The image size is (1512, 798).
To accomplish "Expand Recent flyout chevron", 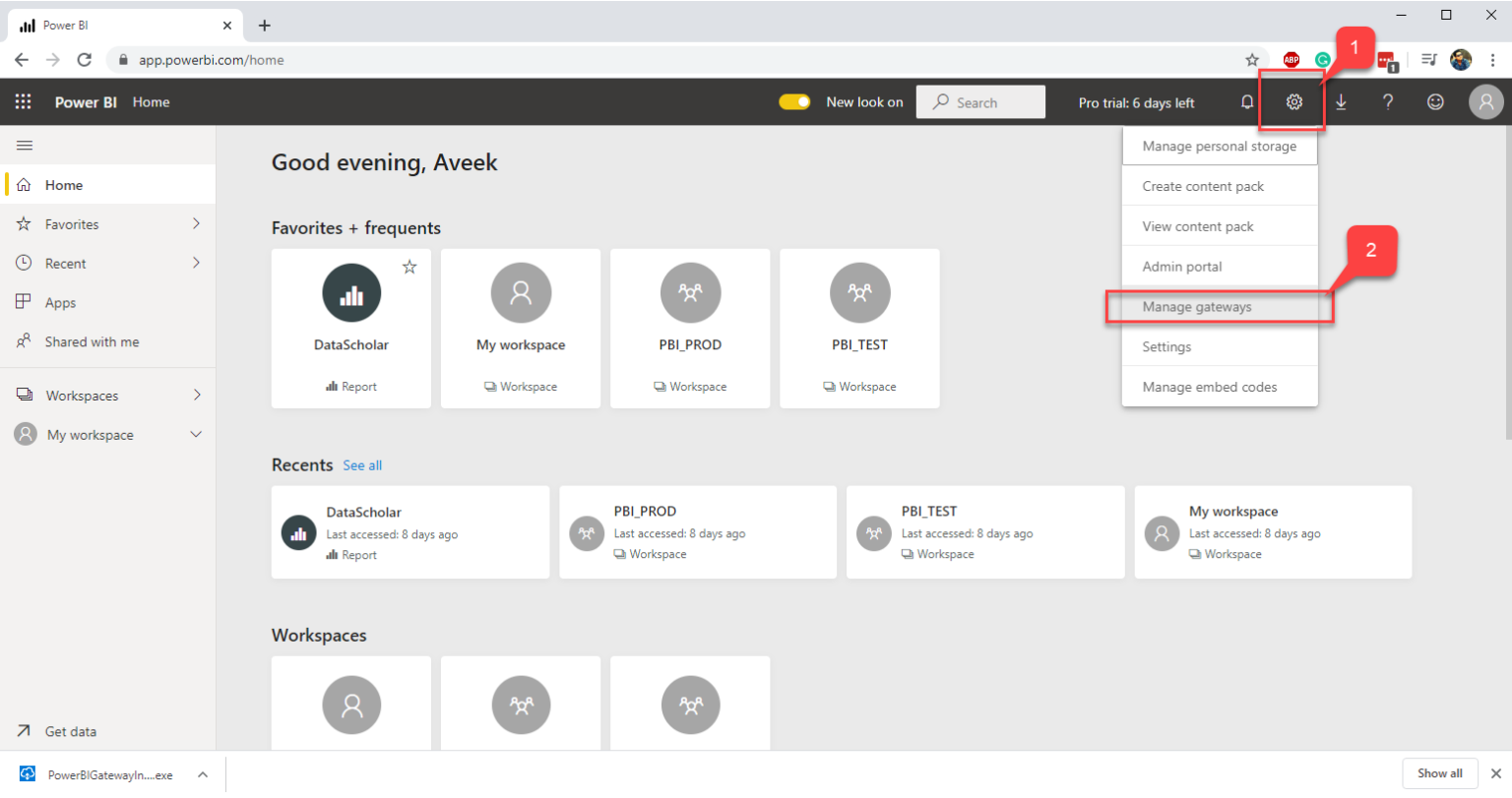I will click(196, 263).
